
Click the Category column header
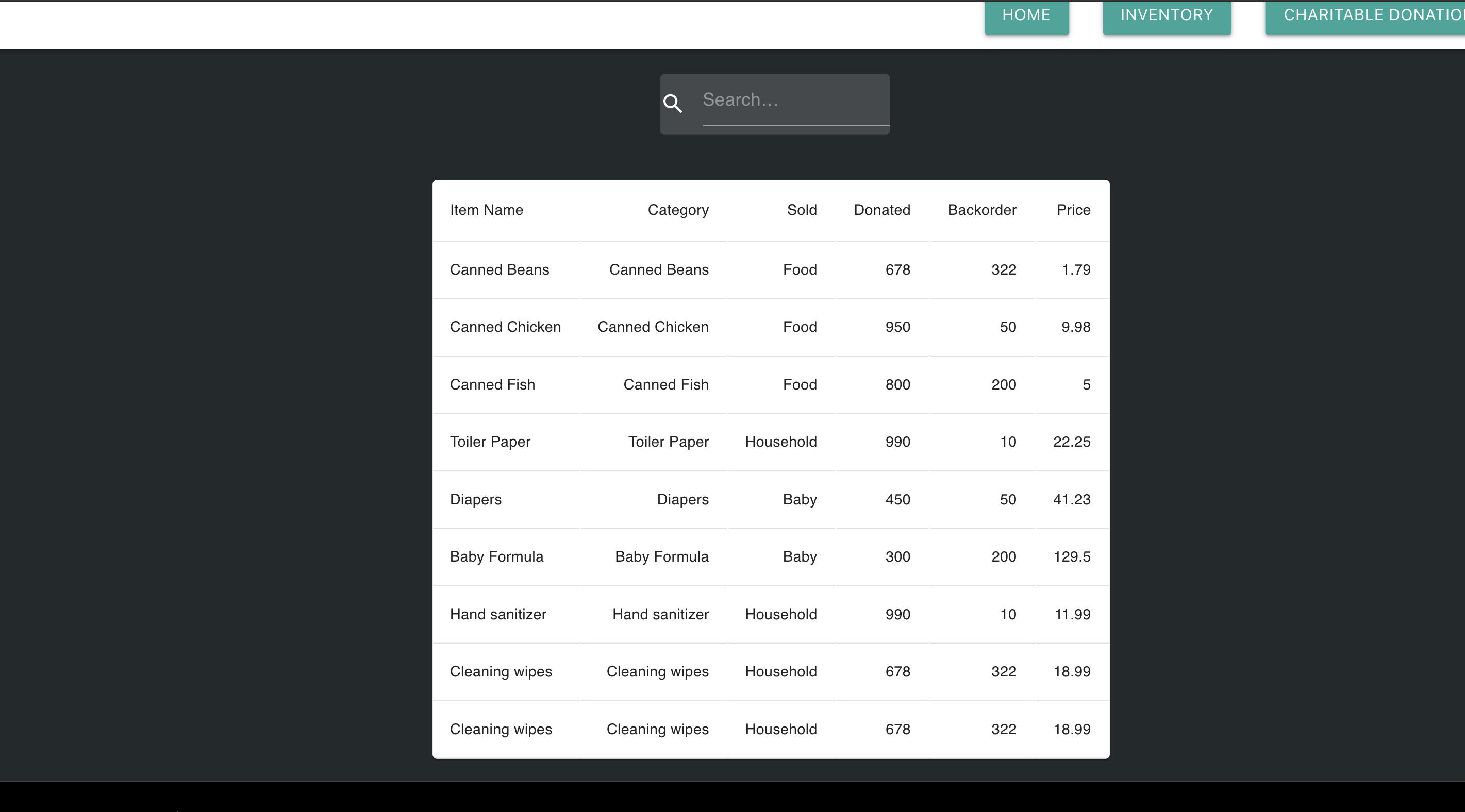pyautogui.click(x=678, y=210)
